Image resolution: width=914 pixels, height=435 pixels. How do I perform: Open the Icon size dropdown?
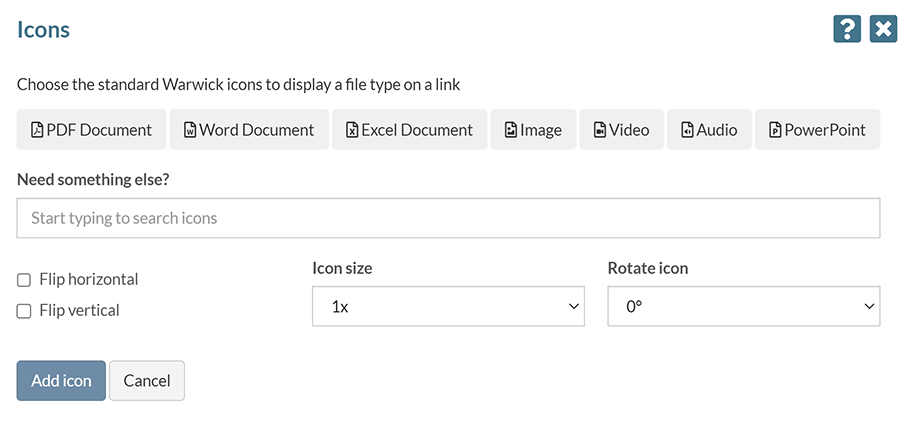pos(448,307)
